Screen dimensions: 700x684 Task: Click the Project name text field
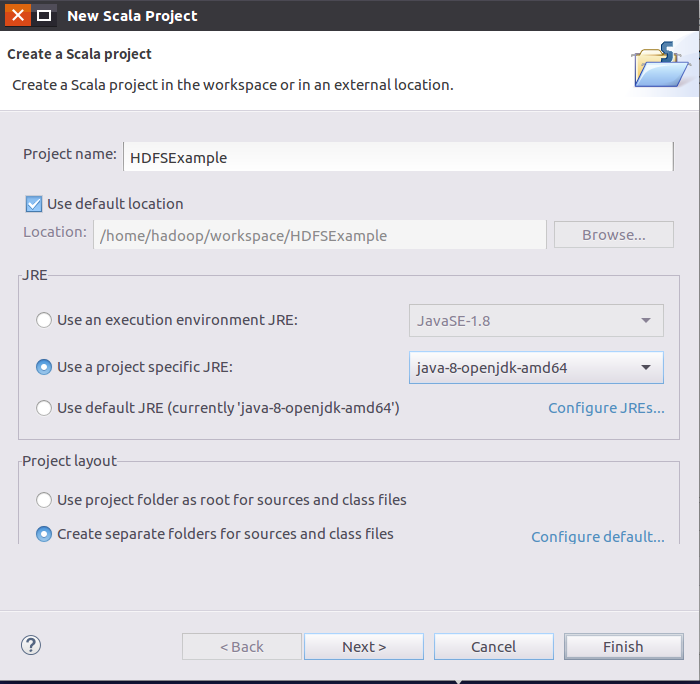(x=398, y=157)
